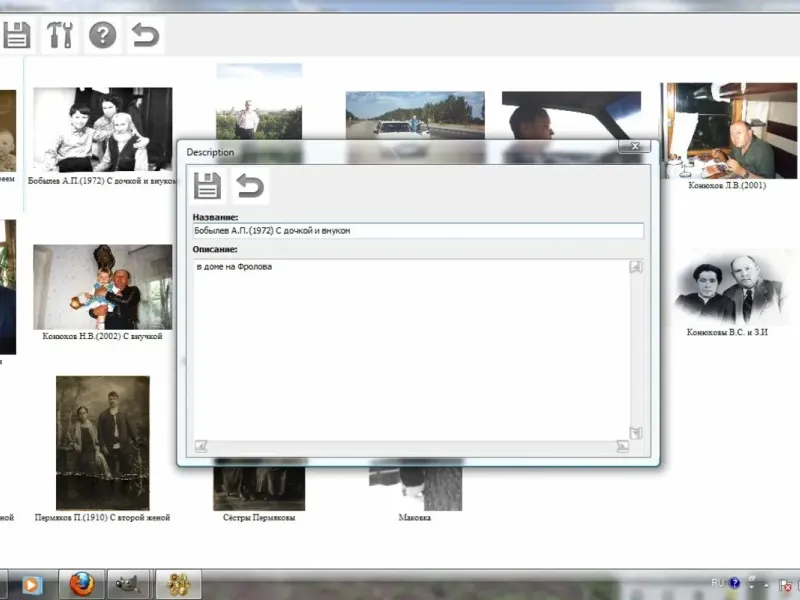
Task: Select the Бобылев А.П.(1972) photo thumbnail
Action: (103, 130)
